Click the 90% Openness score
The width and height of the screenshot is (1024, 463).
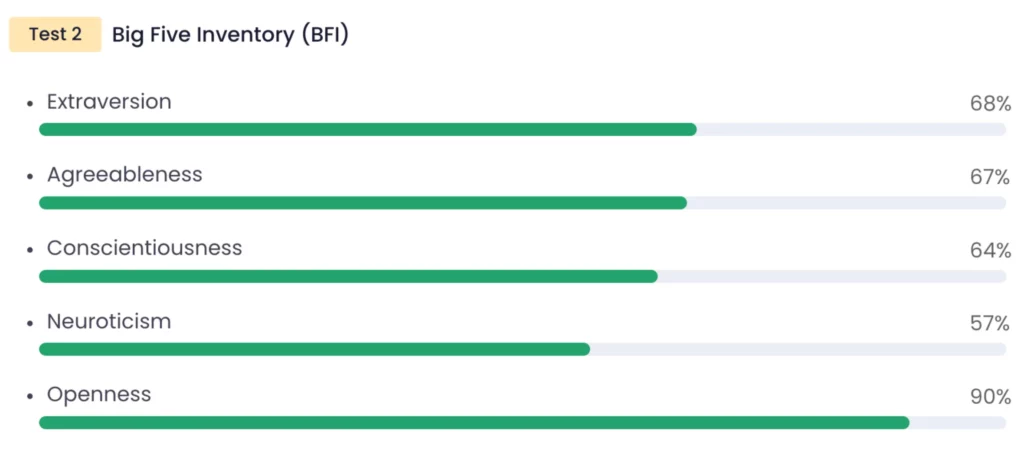click(x=990, y=397)
